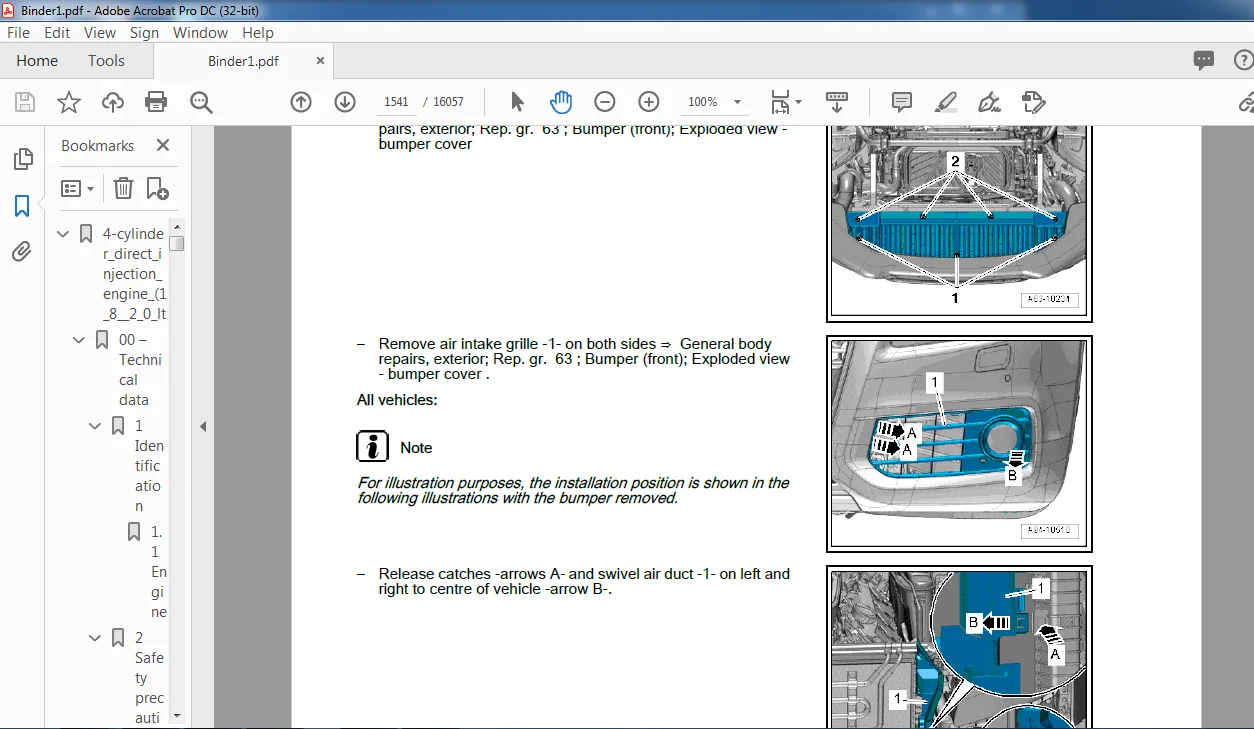Collapse the 00 – Technical data bookmark
Image resolution: width=1254 pixels, height=729 pixels.
click(79, 340)
